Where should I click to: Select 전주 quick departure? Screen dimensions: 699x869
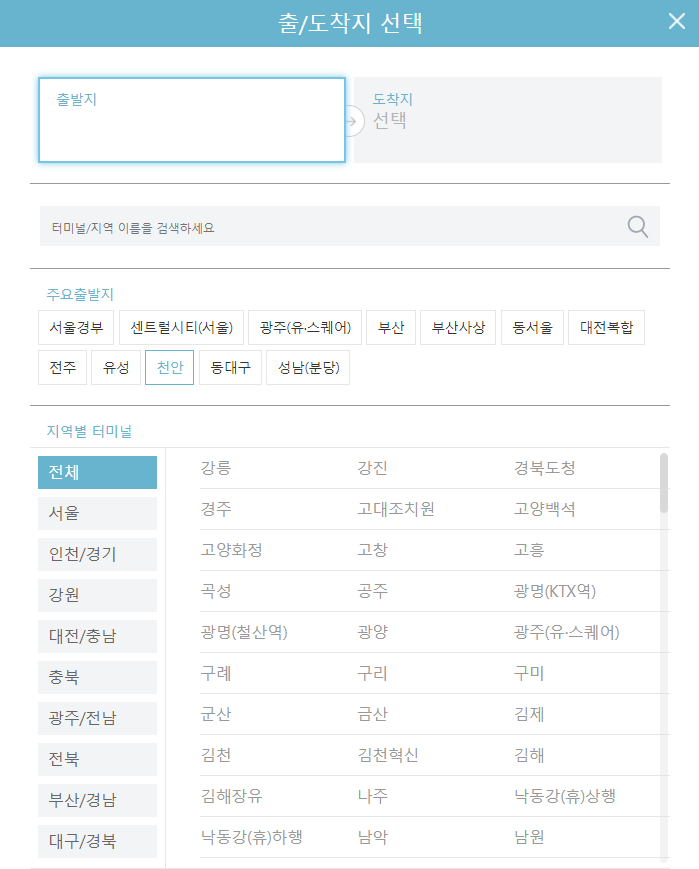point(63,367)
